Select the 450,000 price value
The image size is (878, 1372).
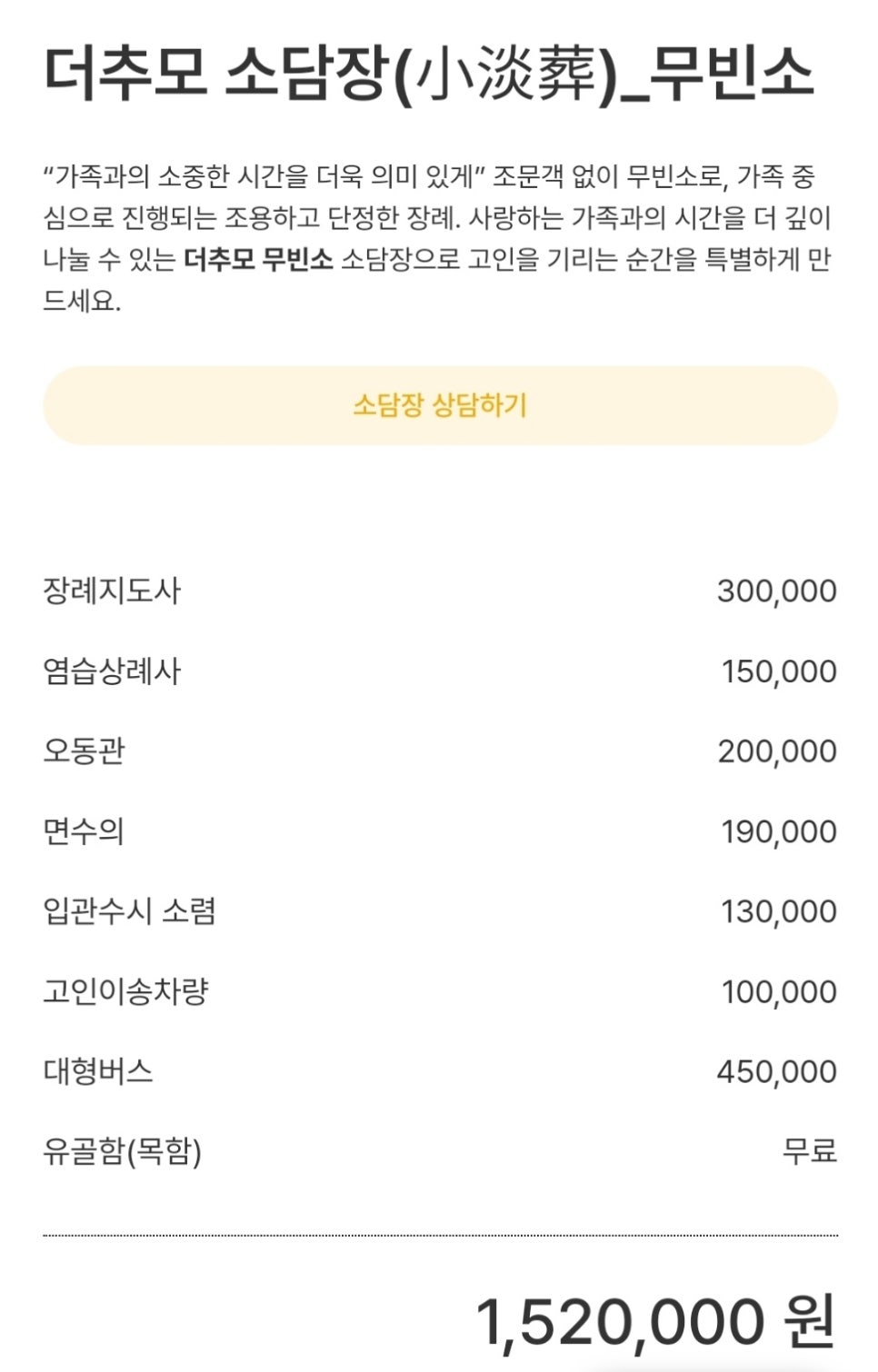pyautogui.click(x=776, y=1071)
